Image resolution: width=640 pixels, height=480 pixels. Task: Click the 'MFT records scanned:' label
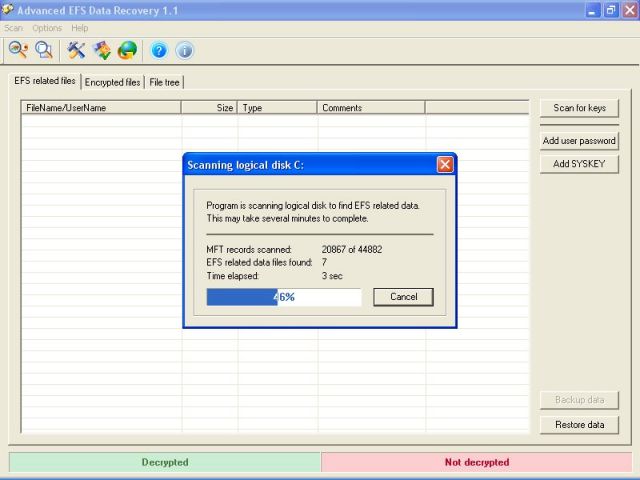coord(249,249)
